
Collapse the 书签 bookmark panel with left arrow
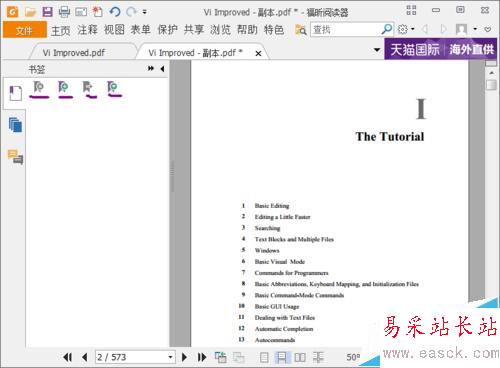coord(162,69)
